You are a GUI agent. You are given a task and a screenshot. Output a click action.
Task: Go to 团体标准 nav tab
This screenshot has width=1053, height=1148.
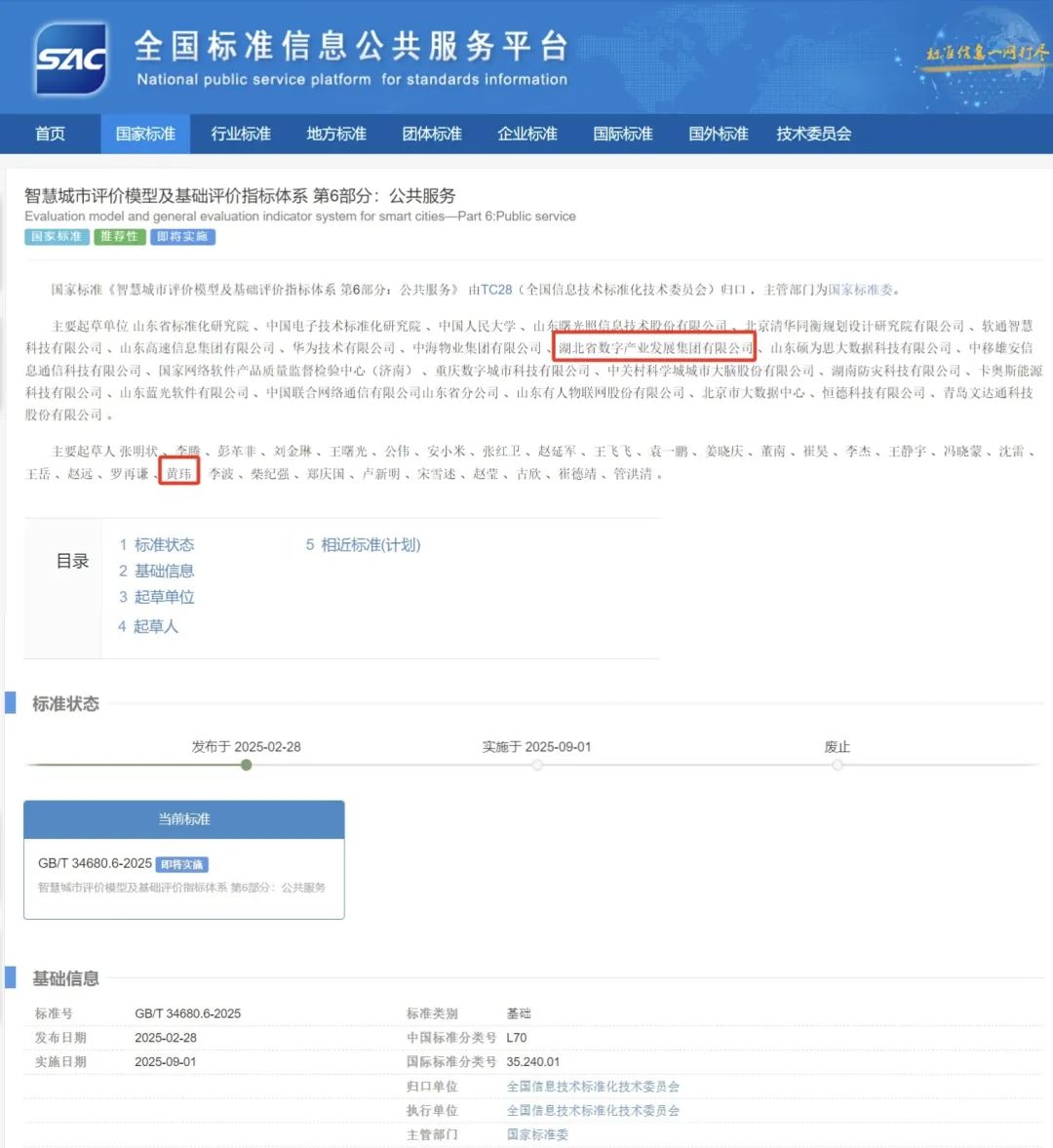click(432, 134)
